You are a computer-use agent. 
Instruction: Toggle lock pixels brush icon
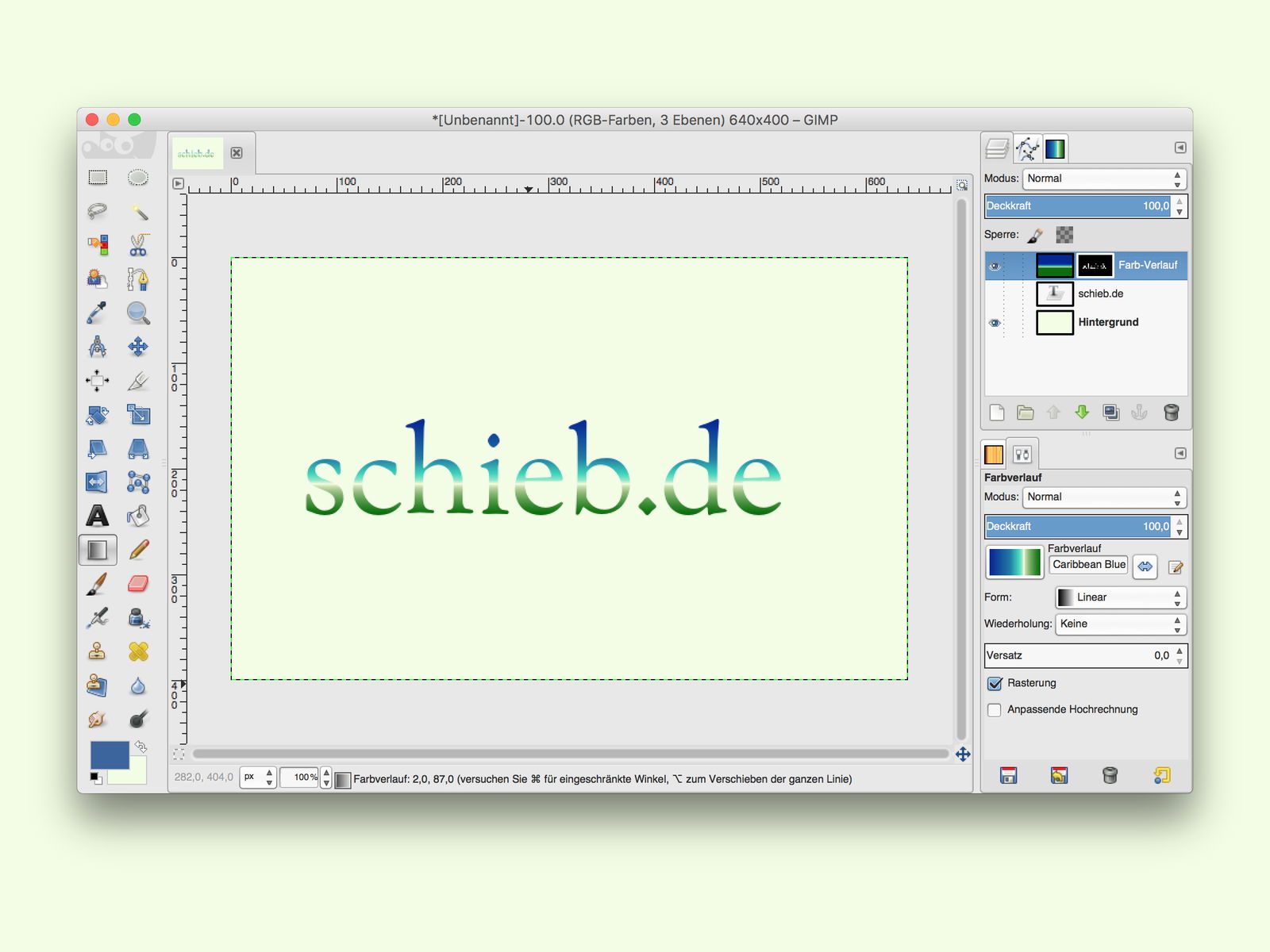(x=1035, y=235)
